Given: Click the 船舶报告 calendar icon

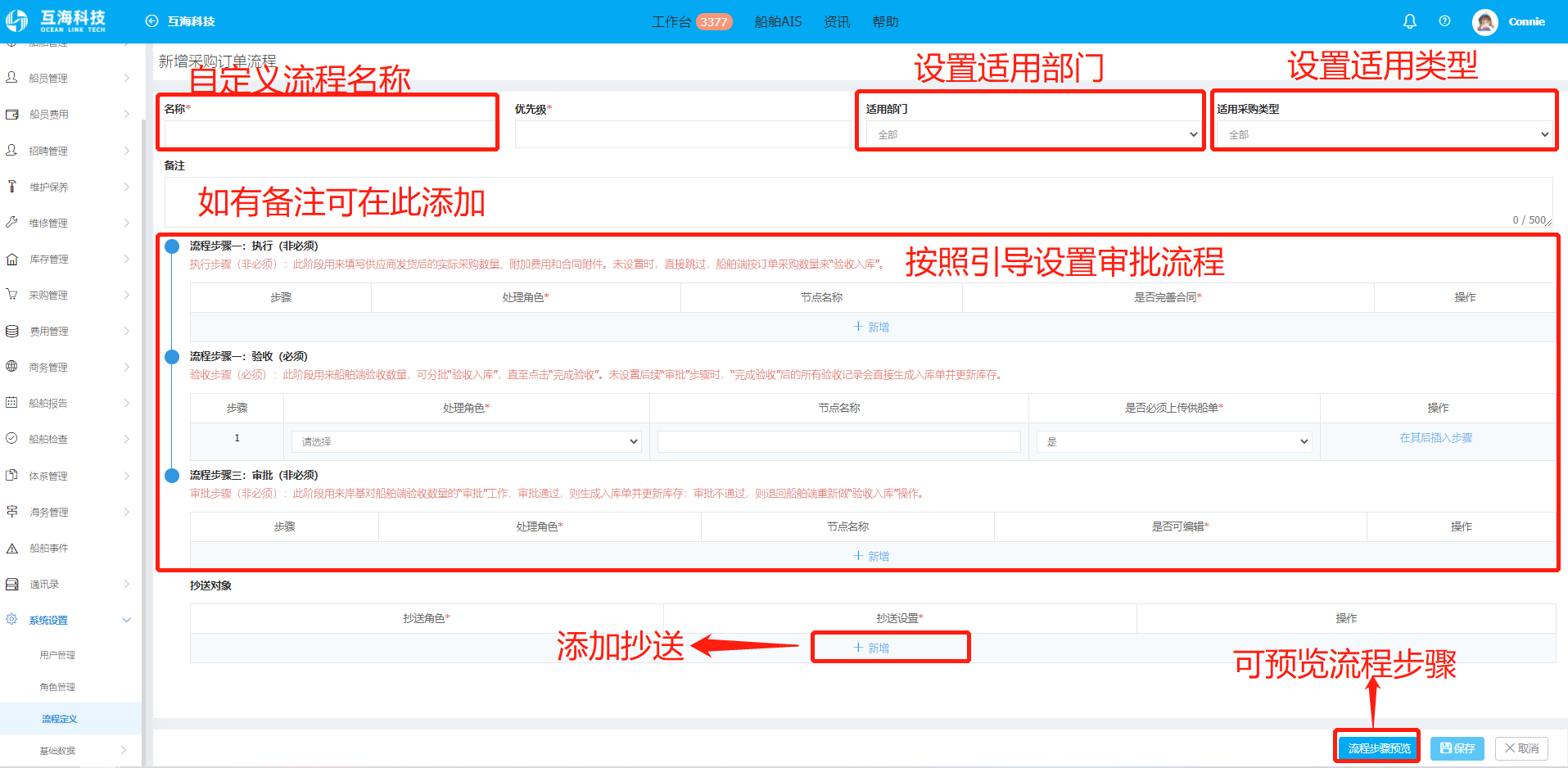Looking at the screenshot, I should point(11,403).
